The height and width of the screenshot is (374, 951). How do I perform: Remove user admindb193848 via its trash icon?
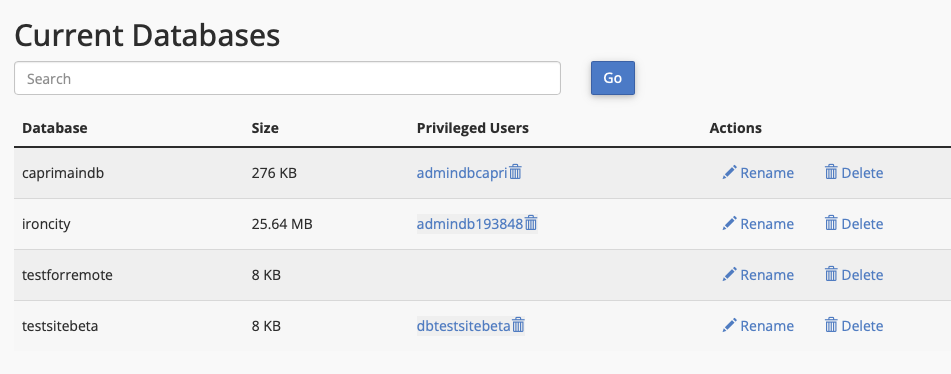(531, 224)
